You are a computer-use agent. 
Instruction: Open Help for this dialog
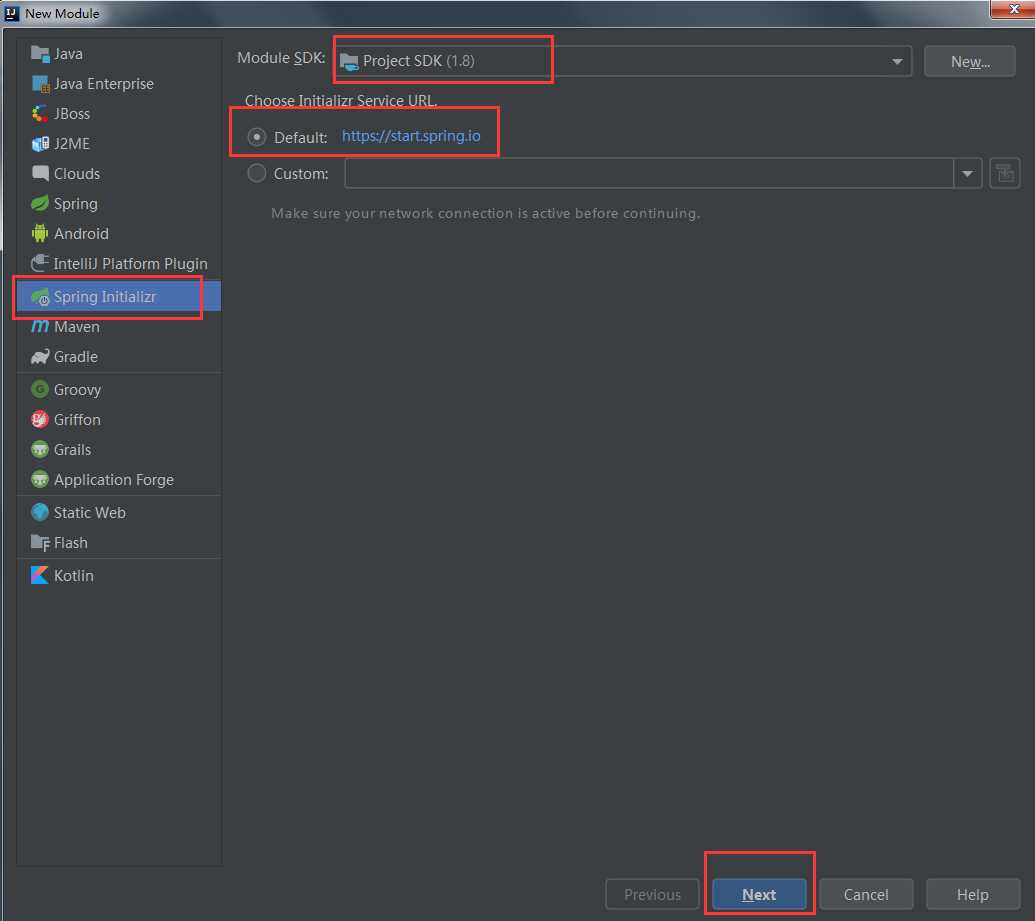coord(973,895)
